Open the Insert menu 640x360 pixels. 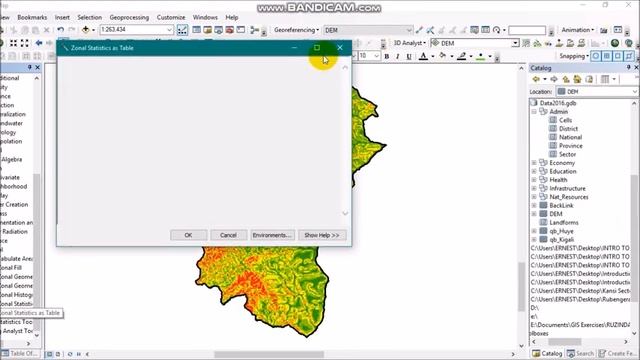[62, 18]
